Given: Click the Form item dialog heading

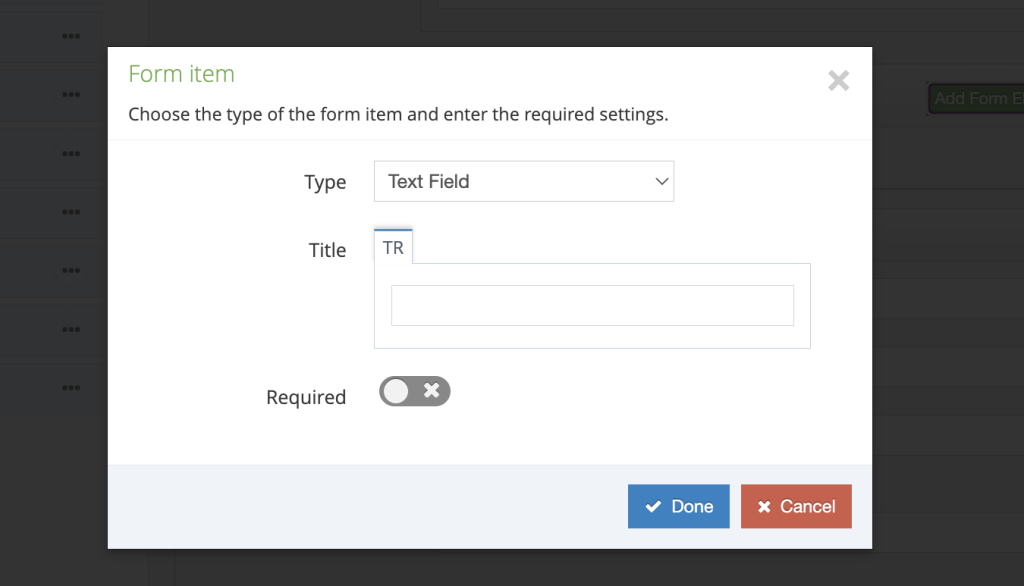Looking at the screenshot, I should [x=181, y=73].
